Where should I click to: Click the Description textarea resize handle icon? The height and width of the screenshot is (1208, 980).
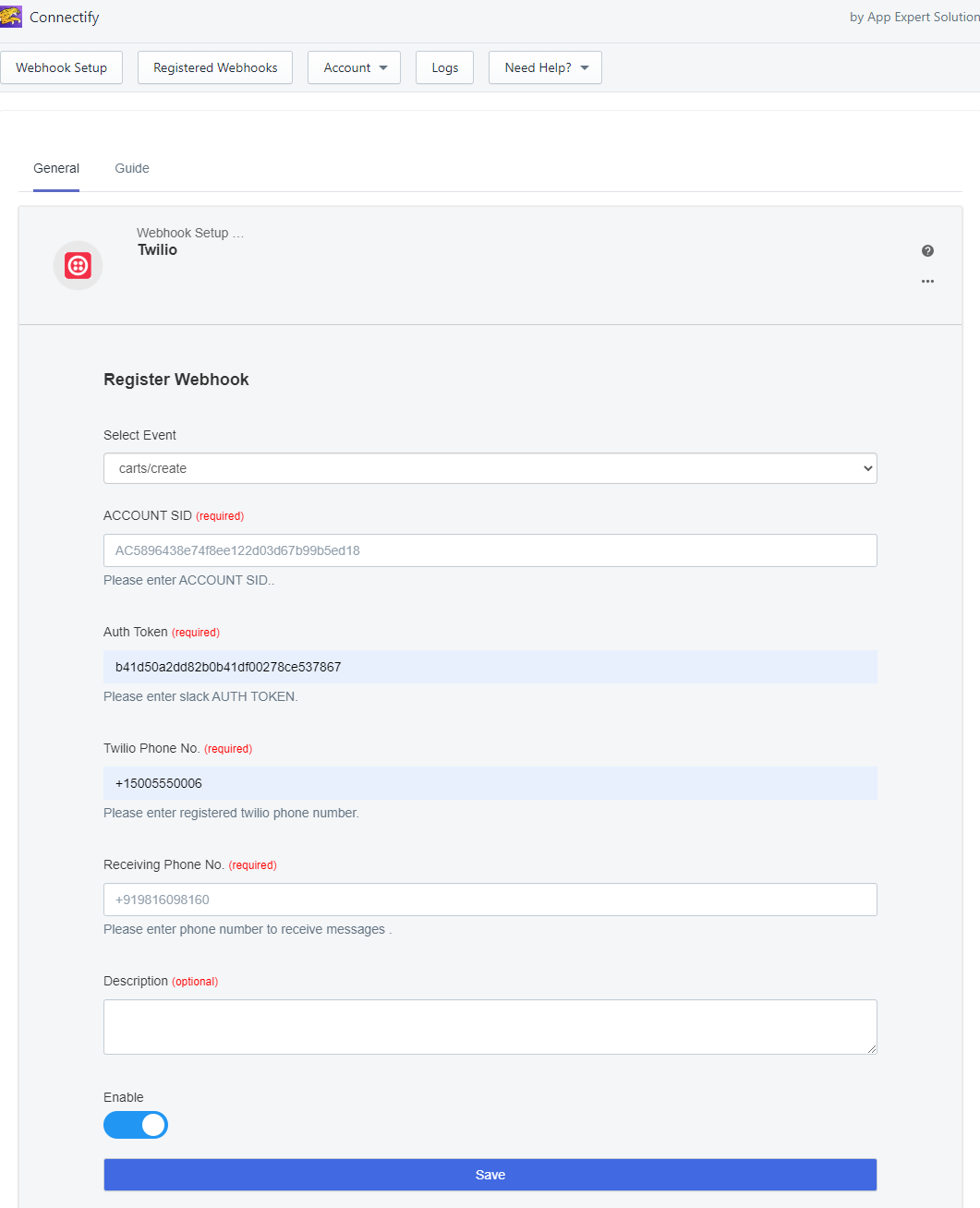pyautogui.click(x=871, y=1048)
